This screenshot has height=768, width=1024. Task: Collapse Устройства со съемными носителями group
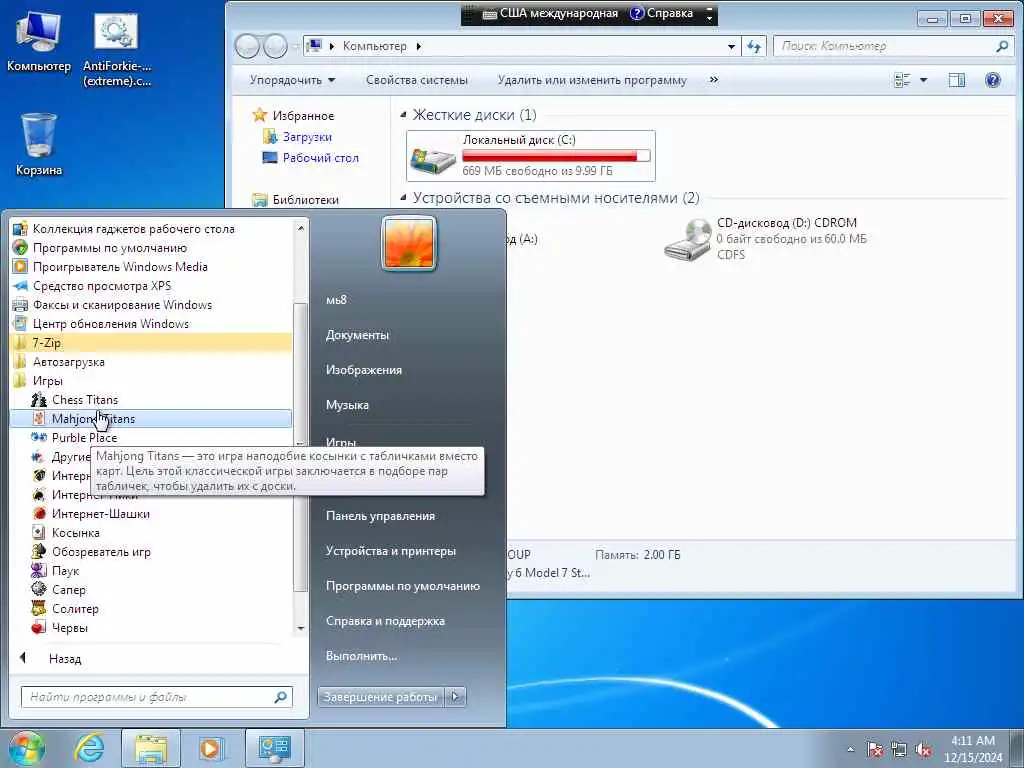[404, 198]
